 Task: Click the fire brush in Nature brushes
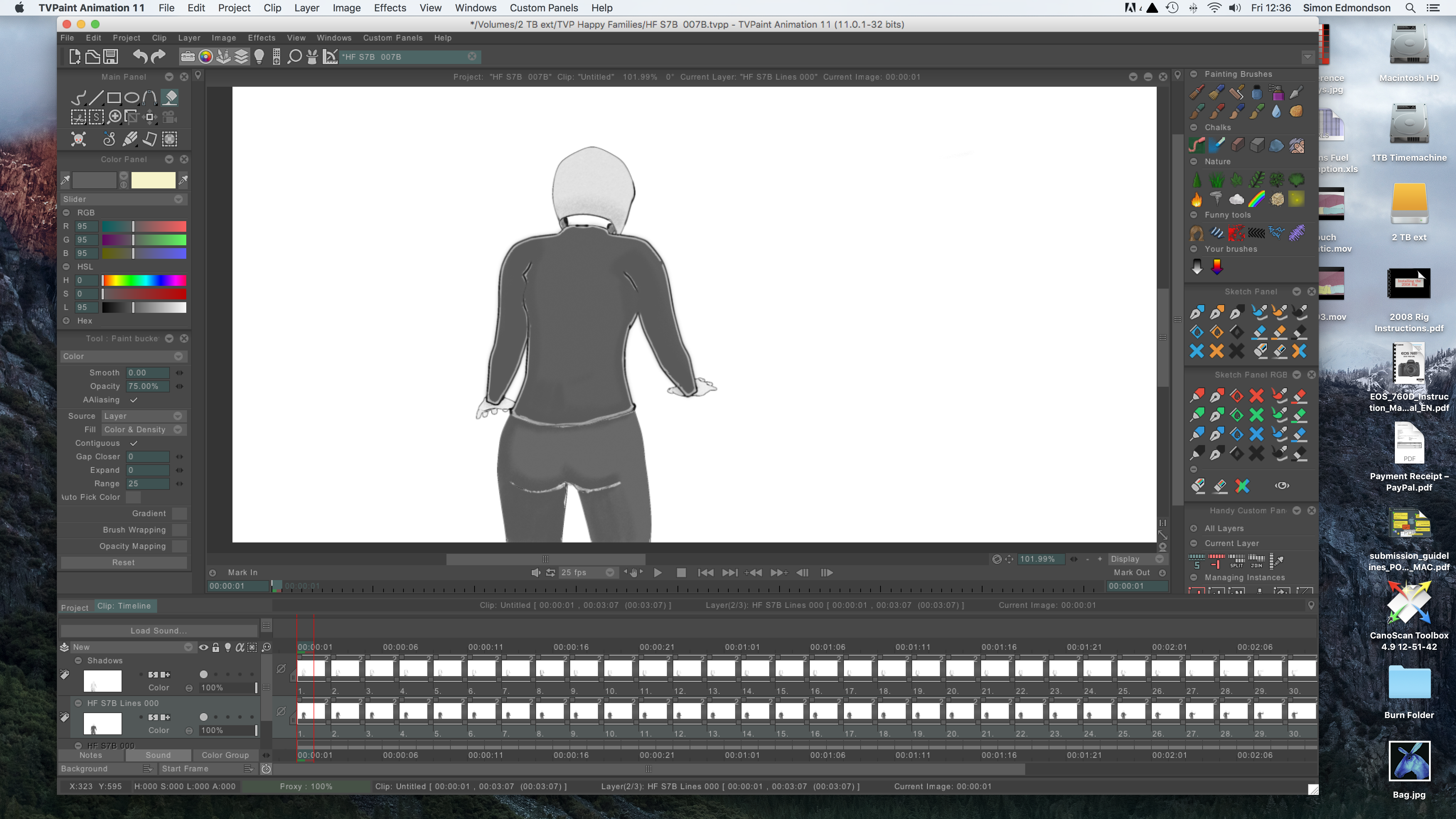click(x=1197, y=199)
